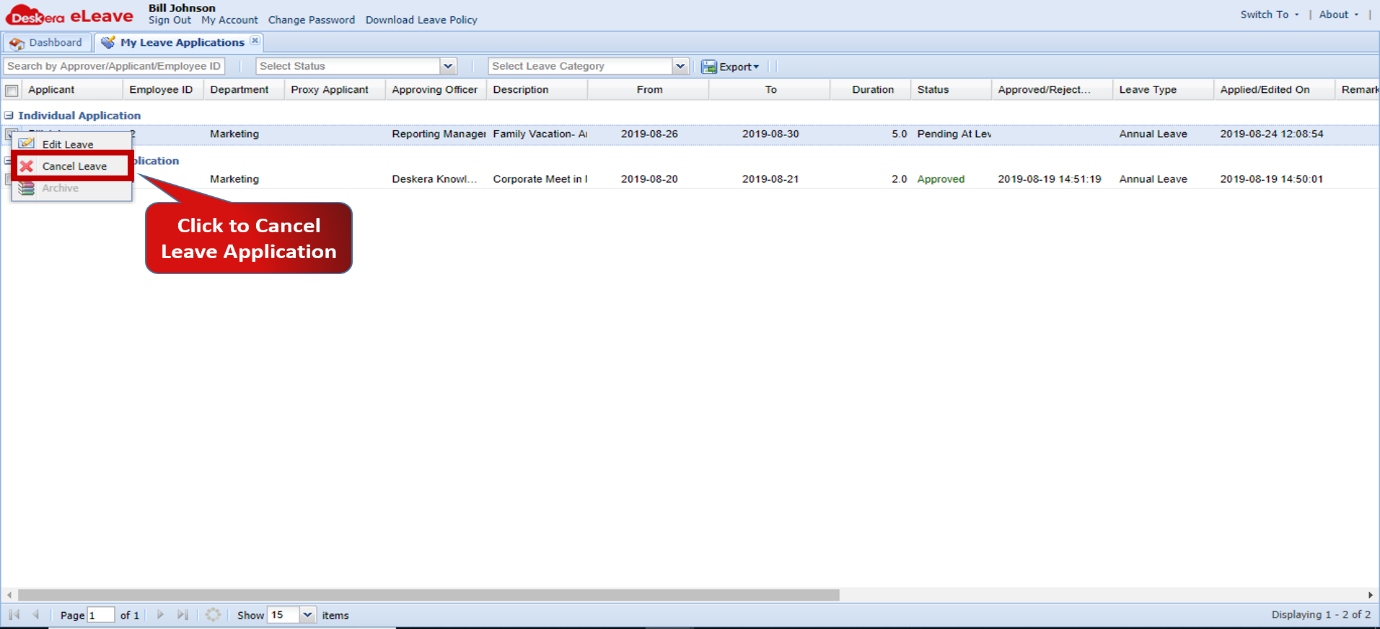Viewport: 1380px width, 629px height.
Task: Uncheck the first Individual Application row checkbox
Action: 11,134
